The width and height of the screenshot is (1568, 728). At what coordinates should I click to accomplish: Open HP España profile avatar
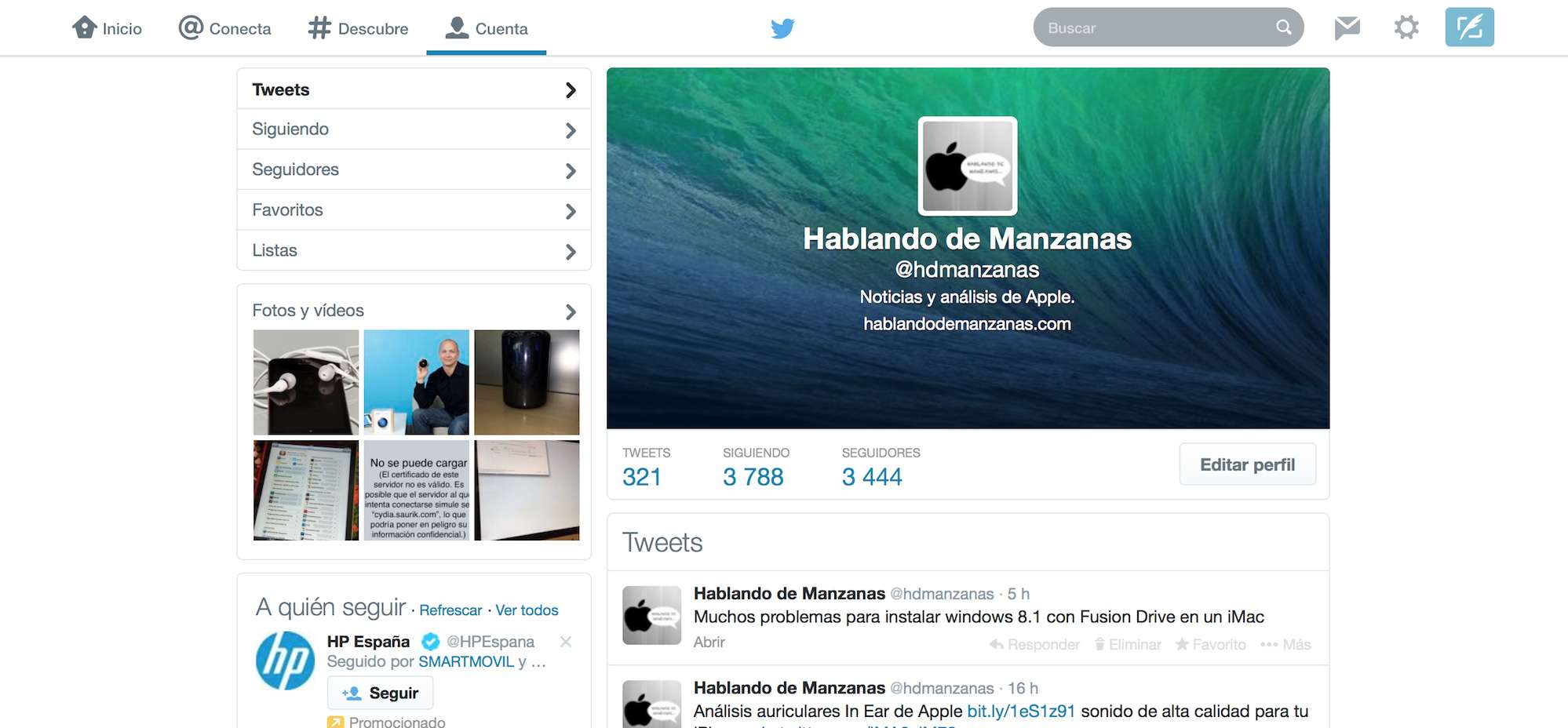(x=285, y=661)
